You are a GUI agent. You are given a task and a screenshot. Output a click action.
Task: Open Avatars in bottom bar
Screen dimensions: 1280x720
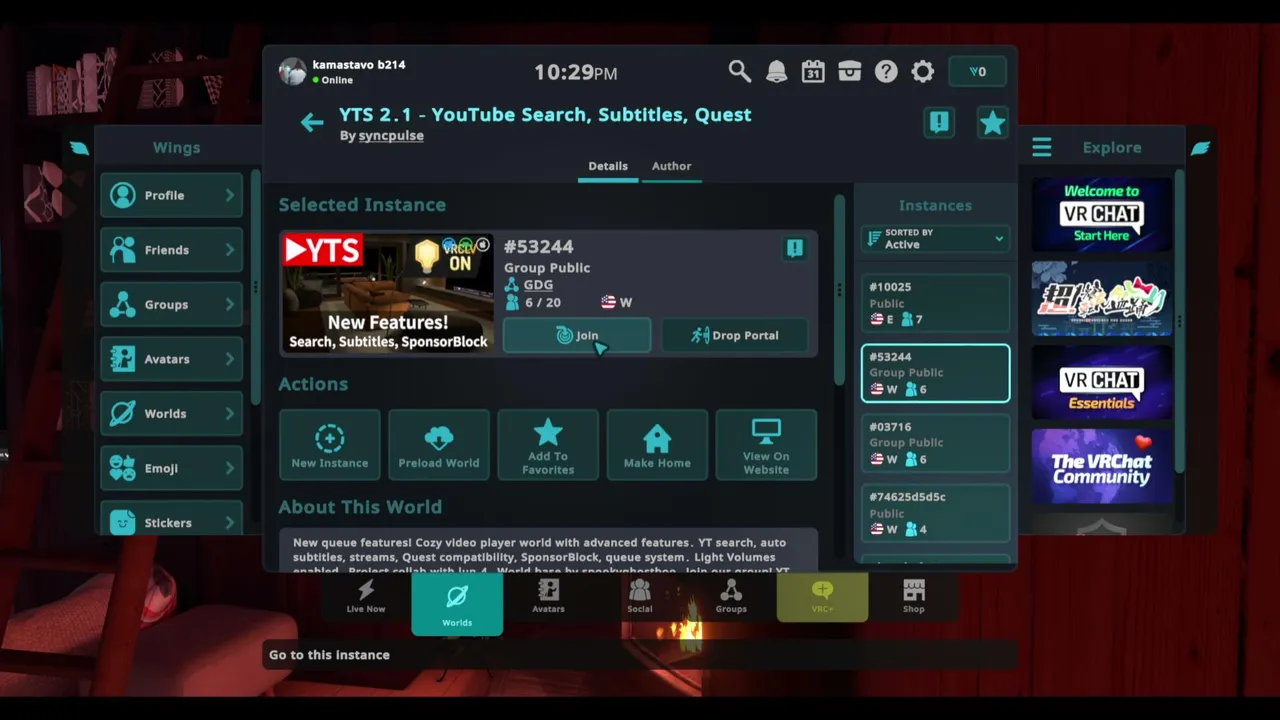click(548, 596)
